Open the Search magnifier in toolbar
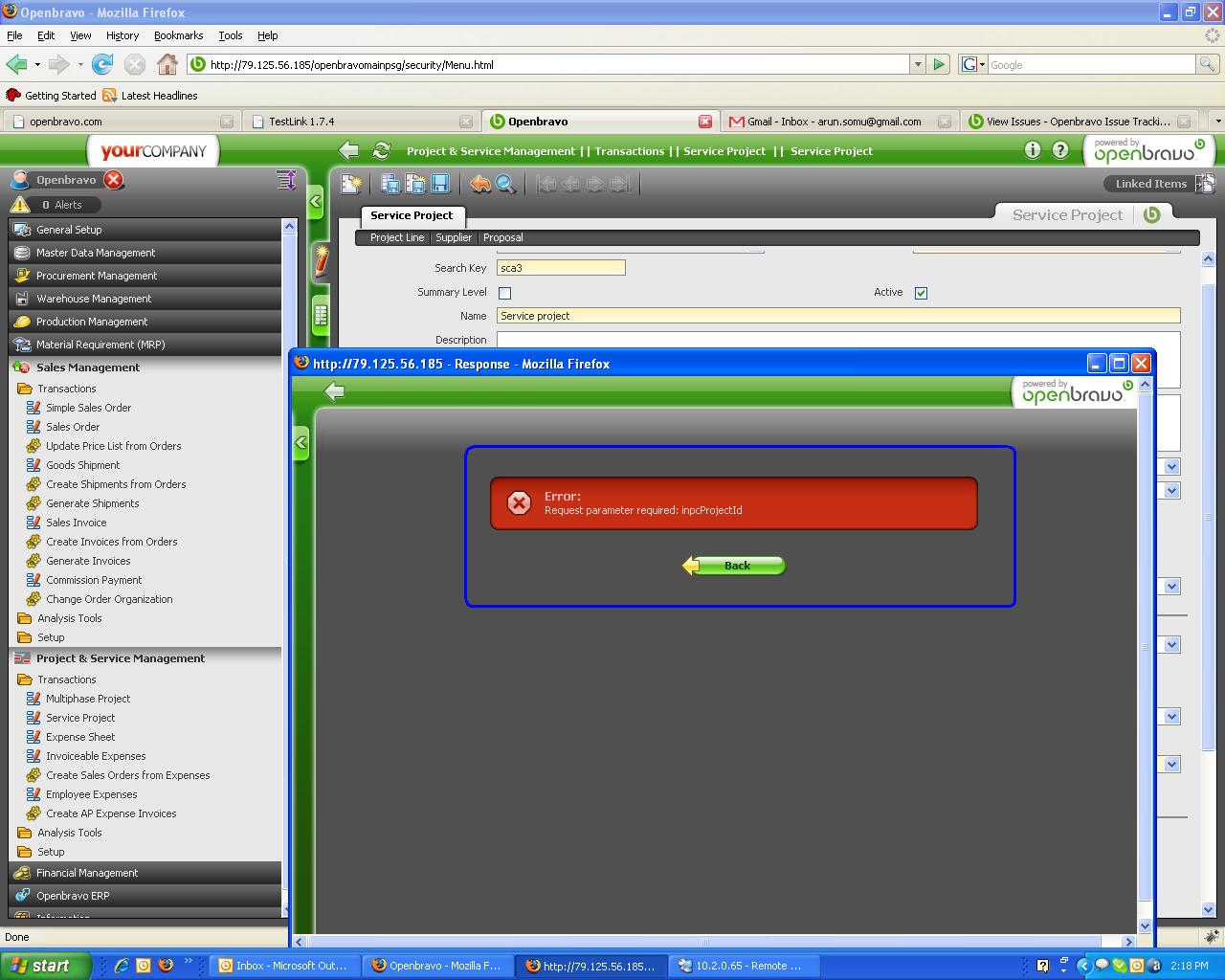The width and height of the screenshot is (1225, 980). pyautogui.click(x=505, y=184)
